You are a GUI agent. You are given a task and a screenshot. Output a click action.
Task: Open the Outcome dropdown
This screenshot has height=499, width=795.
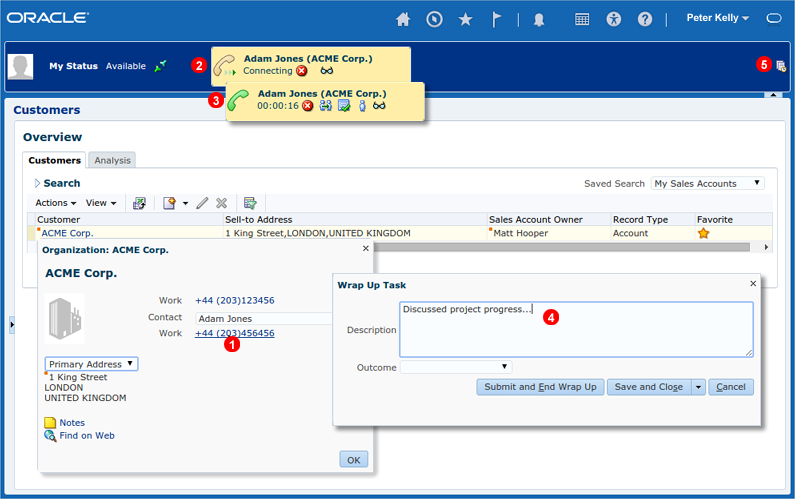(456, 367)
